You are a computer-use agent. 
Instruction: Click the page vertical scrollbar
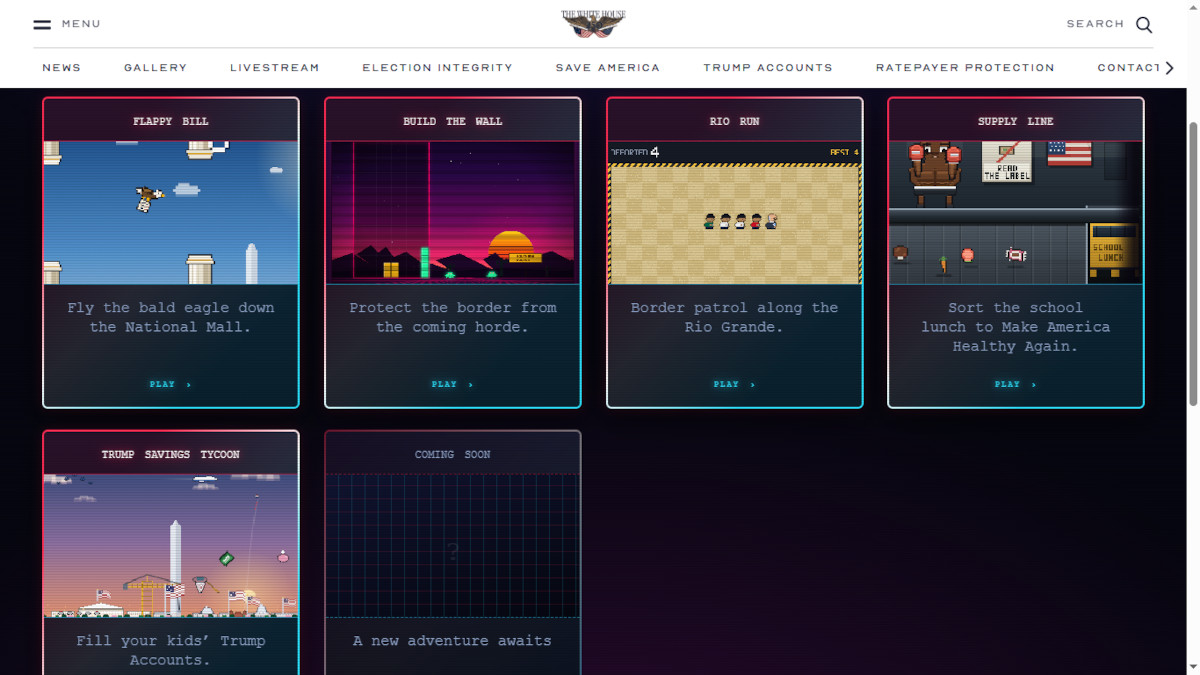[1192, 264]
